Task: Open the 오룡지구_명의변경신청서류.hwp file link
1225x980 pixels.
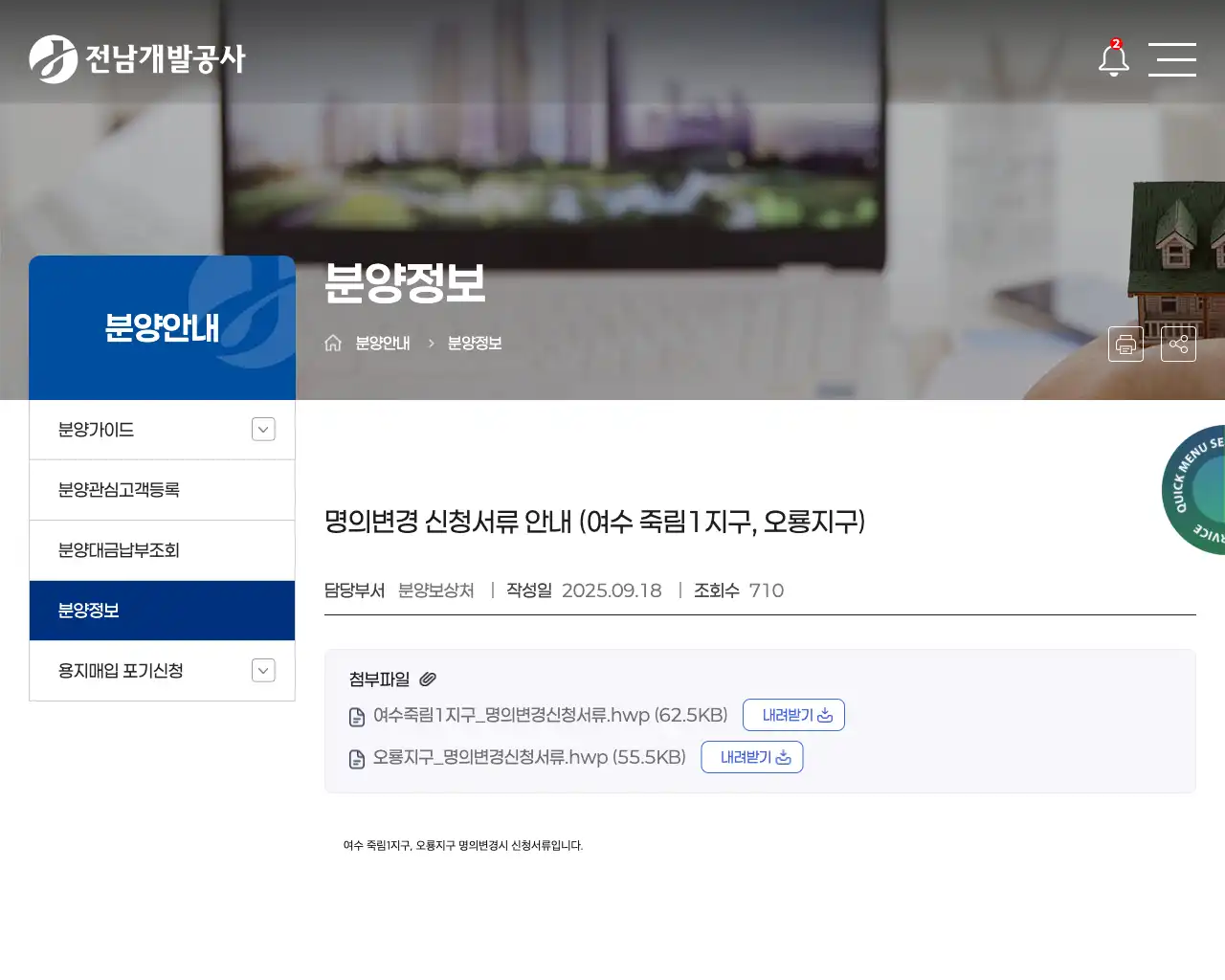Action: (529, 757)
